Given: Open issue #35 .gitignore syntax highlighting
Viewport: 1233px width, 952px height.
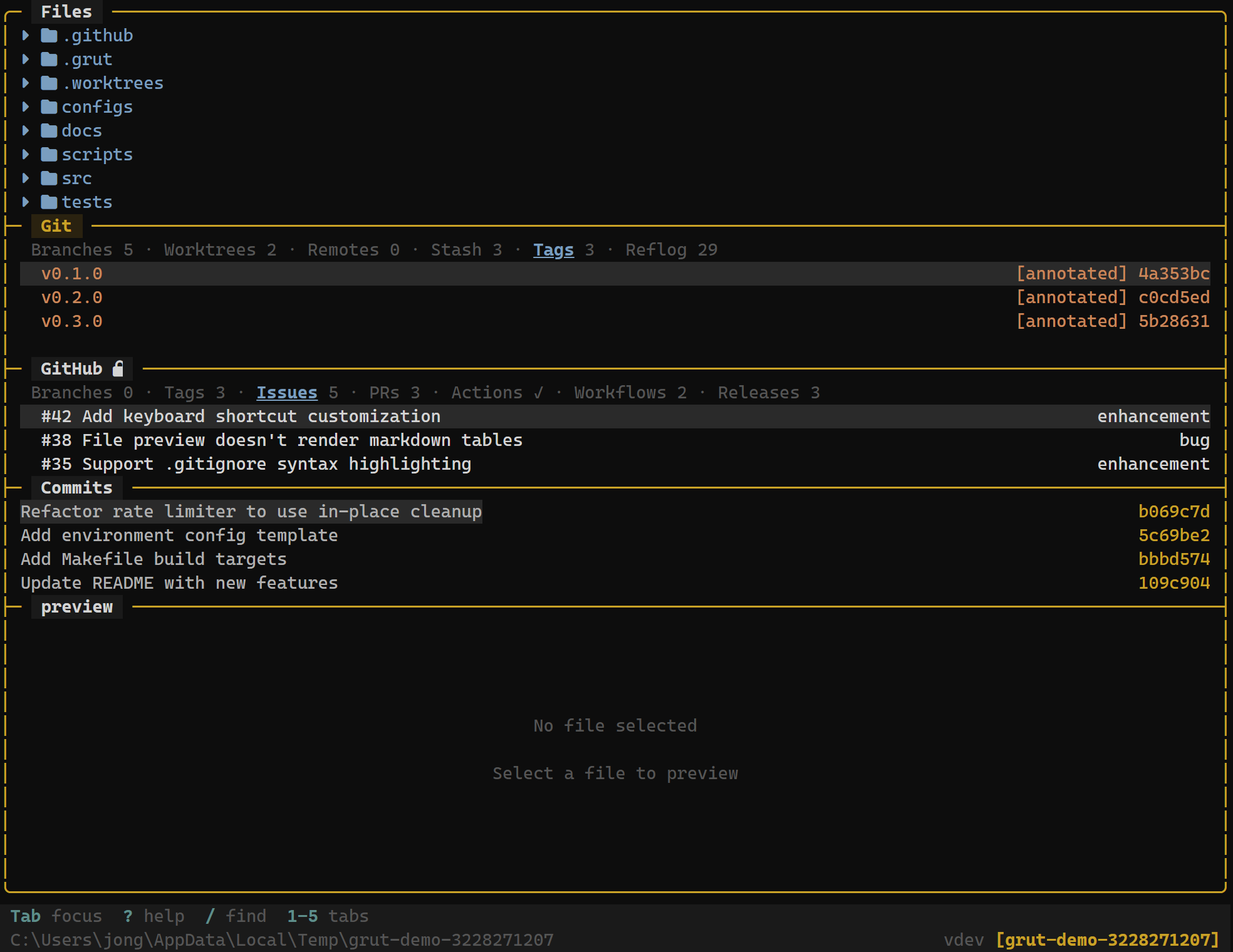Looking at the screenshot, I should (x=615, y=464).
